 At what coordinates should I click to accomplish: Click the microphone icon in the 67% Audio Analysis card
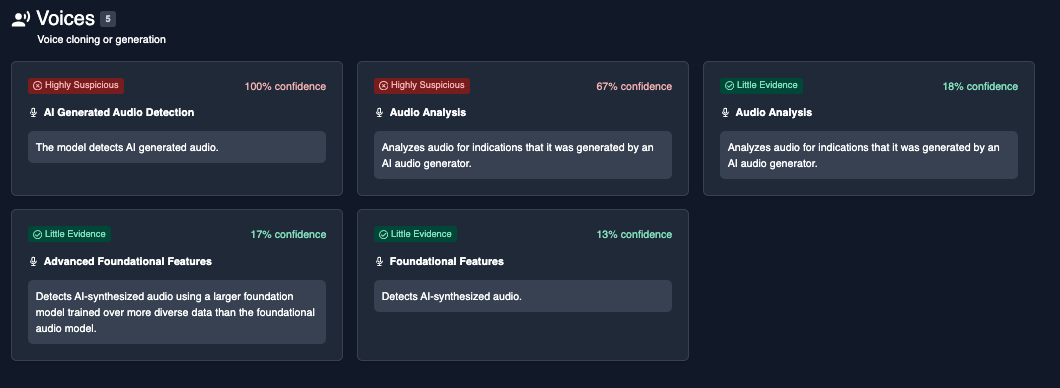coord(379,113)
